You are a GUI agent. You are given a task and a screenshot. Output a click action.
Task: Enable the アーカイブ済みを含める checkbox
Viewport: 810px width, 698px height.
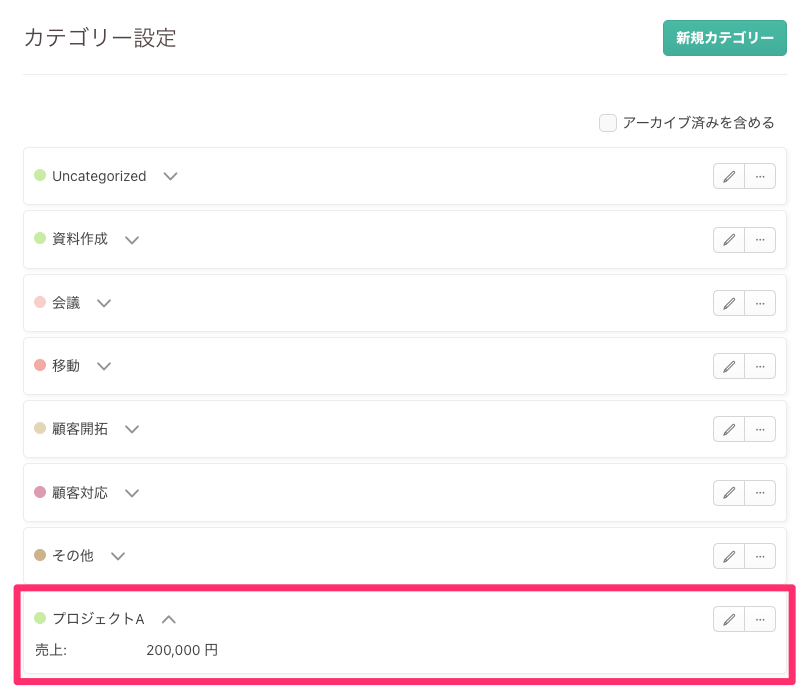tap(608, 123)
